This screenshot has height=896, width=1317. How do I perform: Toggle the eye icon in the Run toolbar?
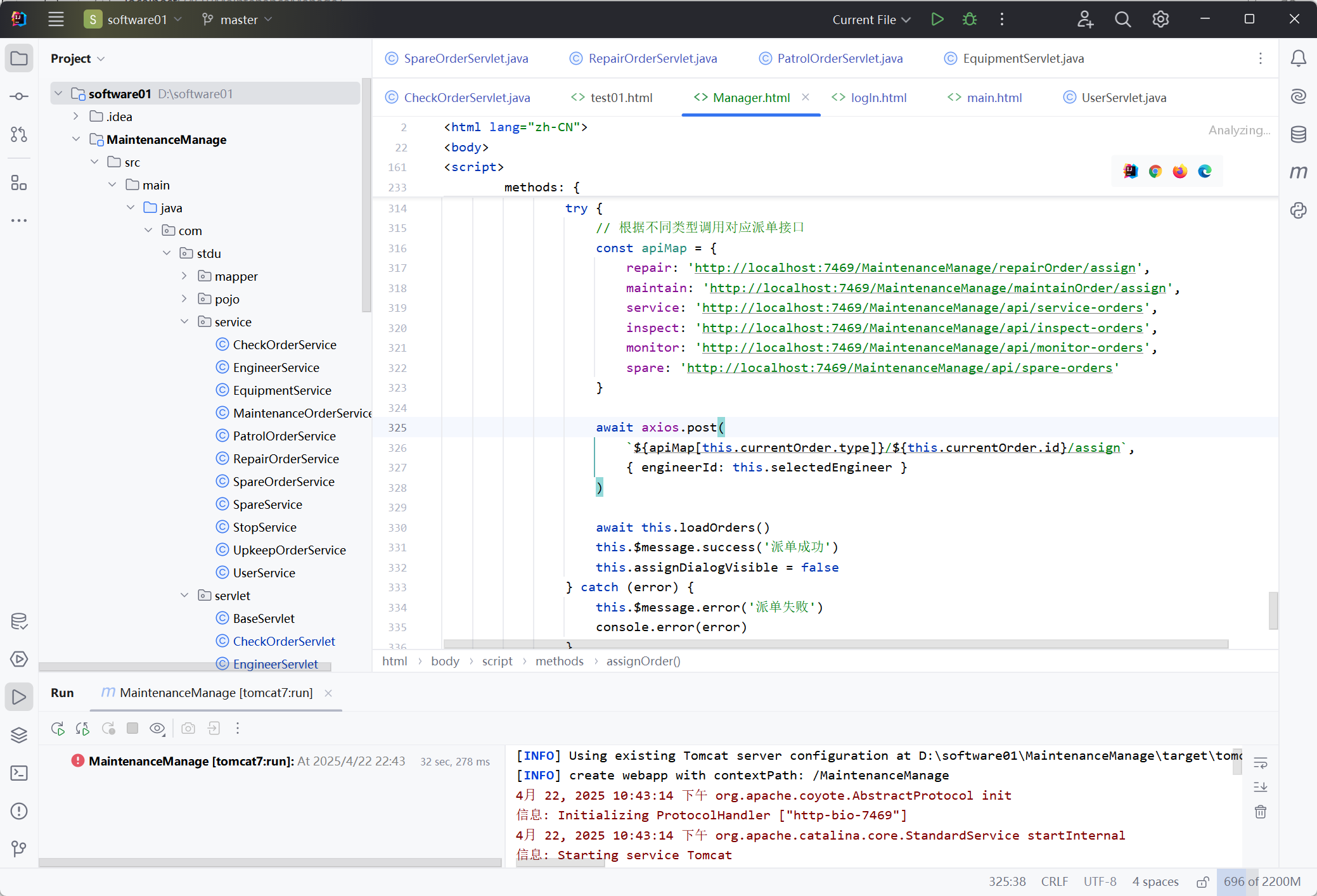[157, 729]
